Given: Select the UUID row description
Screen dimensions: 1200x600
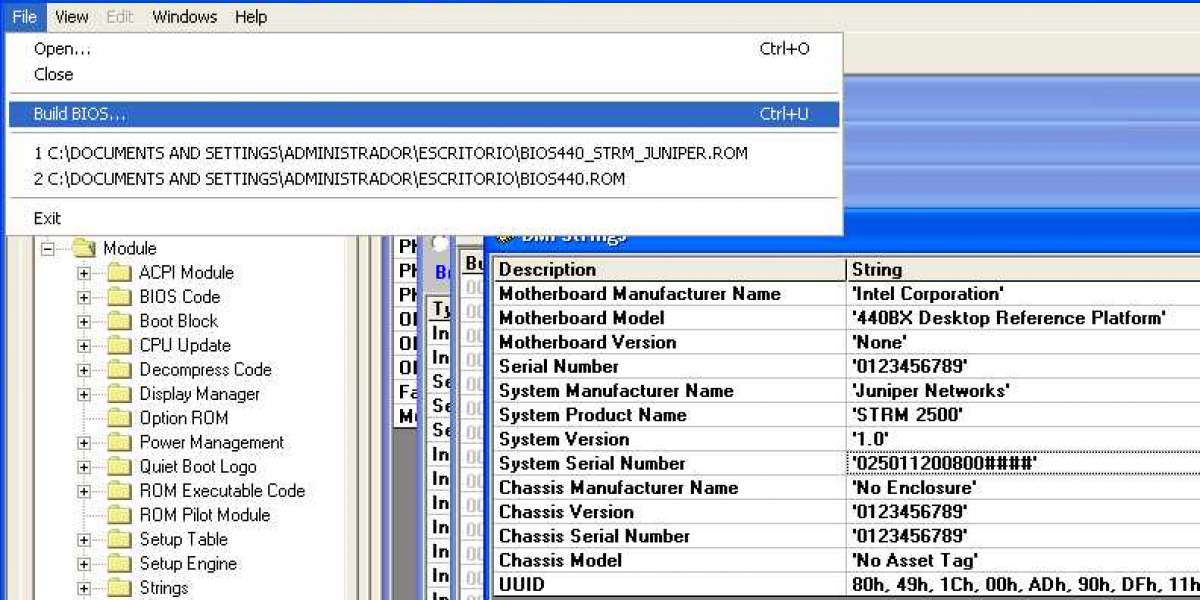Looking at the screenshot, I should (x=670, y=584).
